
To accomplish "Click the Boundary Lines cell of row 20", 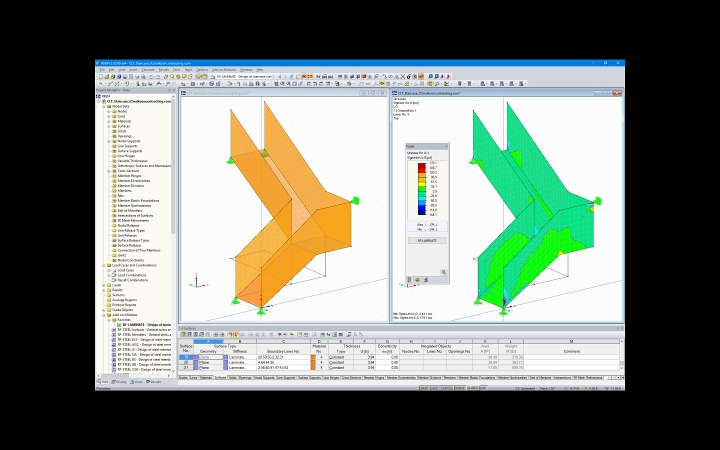I will [283, 362].
